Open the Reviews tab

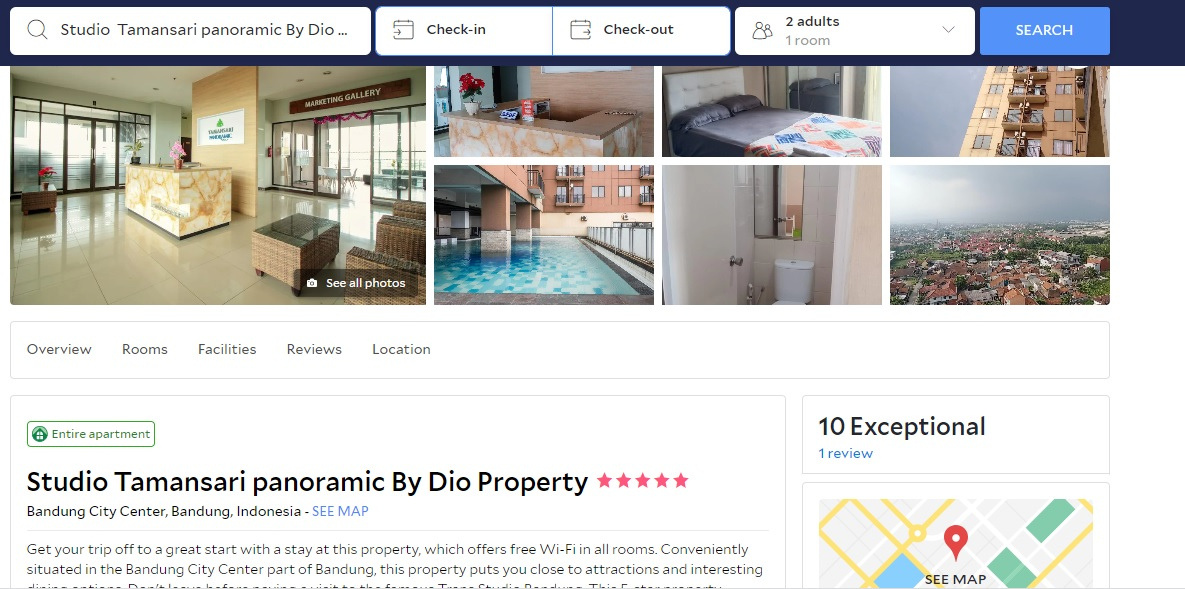tap(314, 349)
